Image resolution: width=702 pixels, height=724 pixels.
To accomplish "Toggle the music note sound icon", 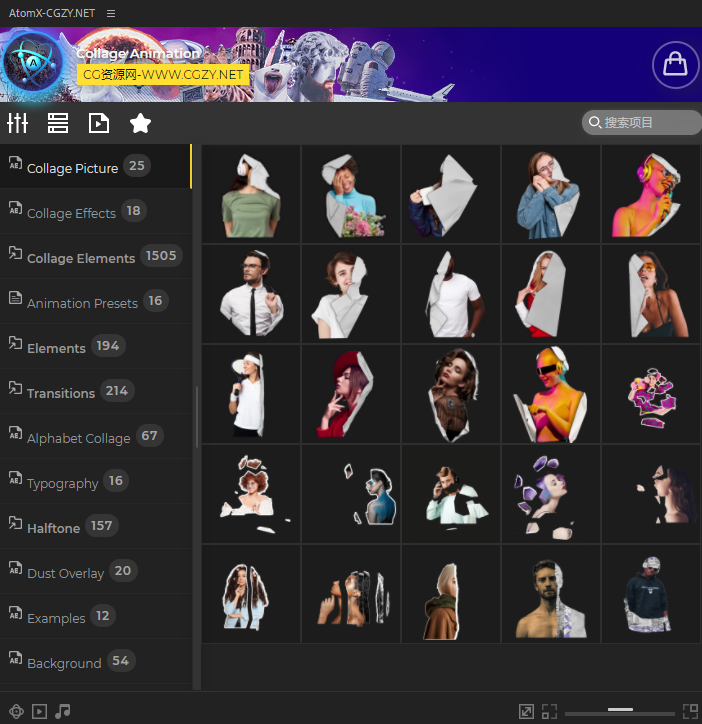I will [62, 711].
